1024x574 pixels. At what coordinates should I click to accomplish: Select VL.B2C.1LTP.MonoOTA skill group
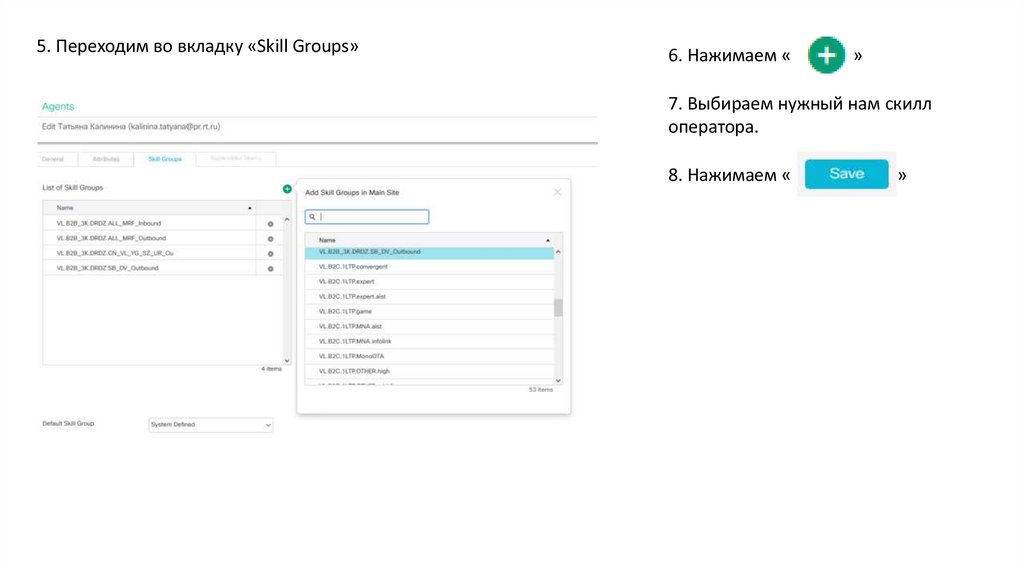(x=430, y=357)
